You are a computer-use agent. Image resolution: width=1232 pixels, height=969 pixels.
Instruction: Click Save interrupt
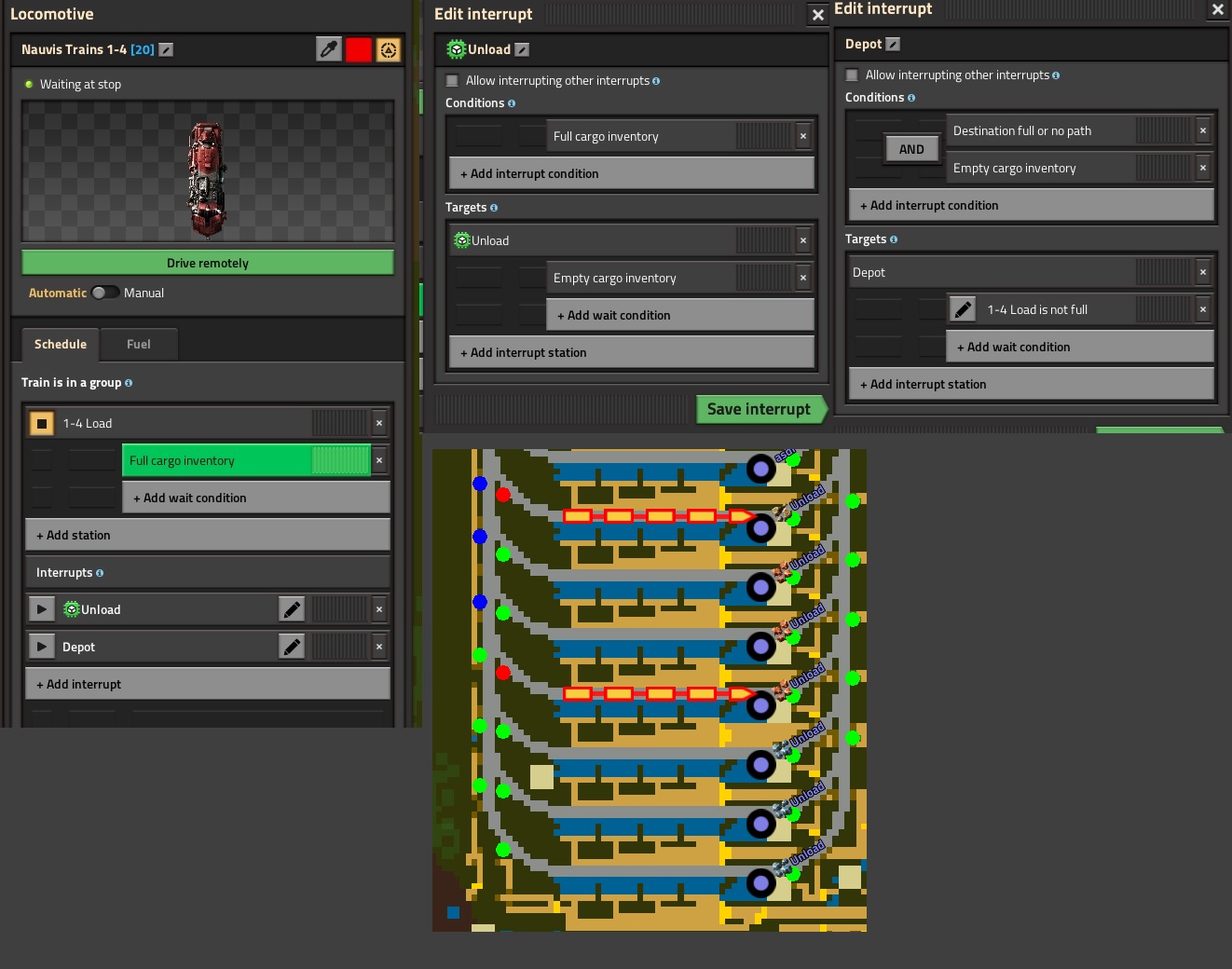760,409
